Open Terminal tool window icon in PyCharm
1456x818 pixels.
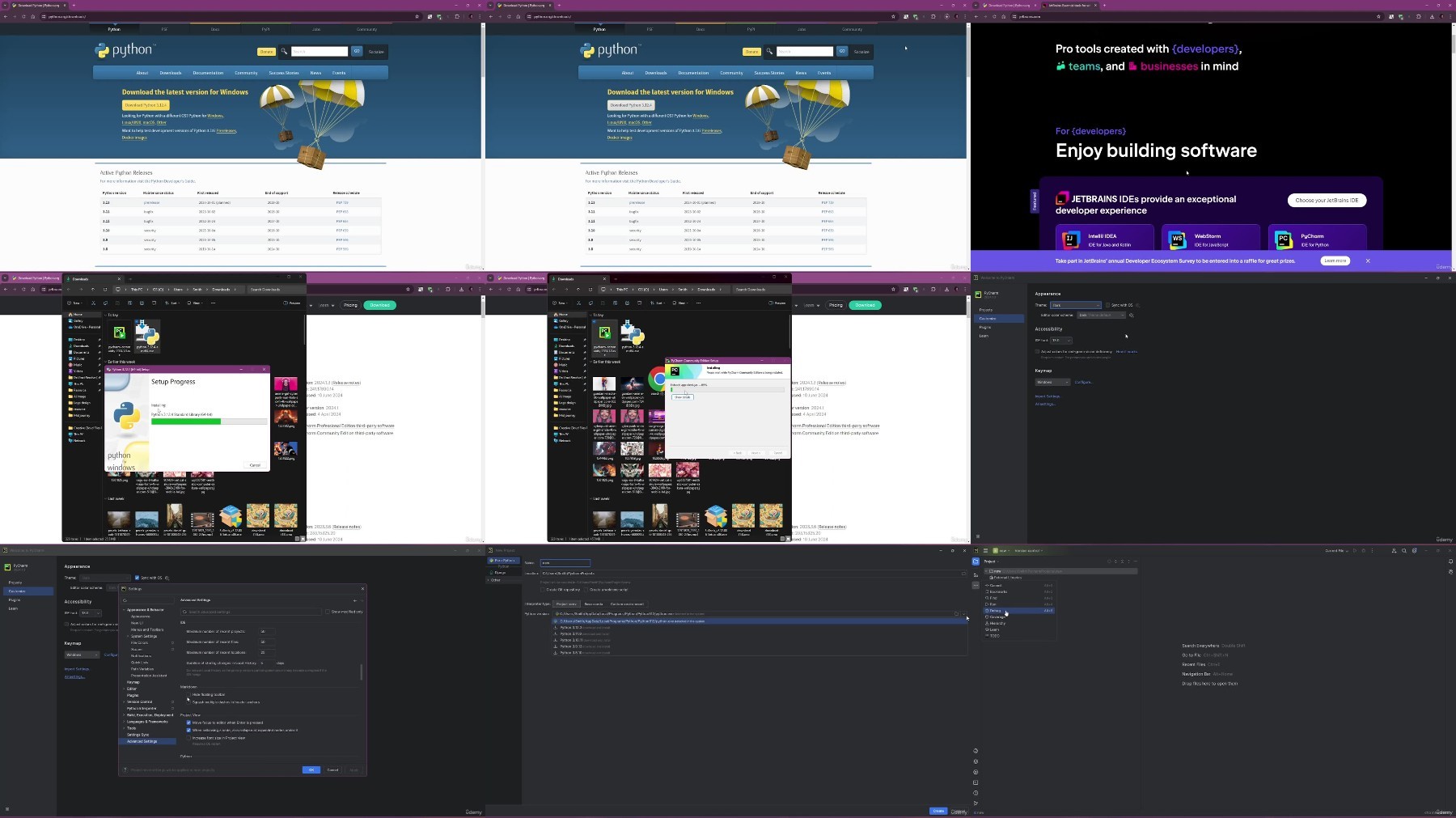(x=976, y=782)
